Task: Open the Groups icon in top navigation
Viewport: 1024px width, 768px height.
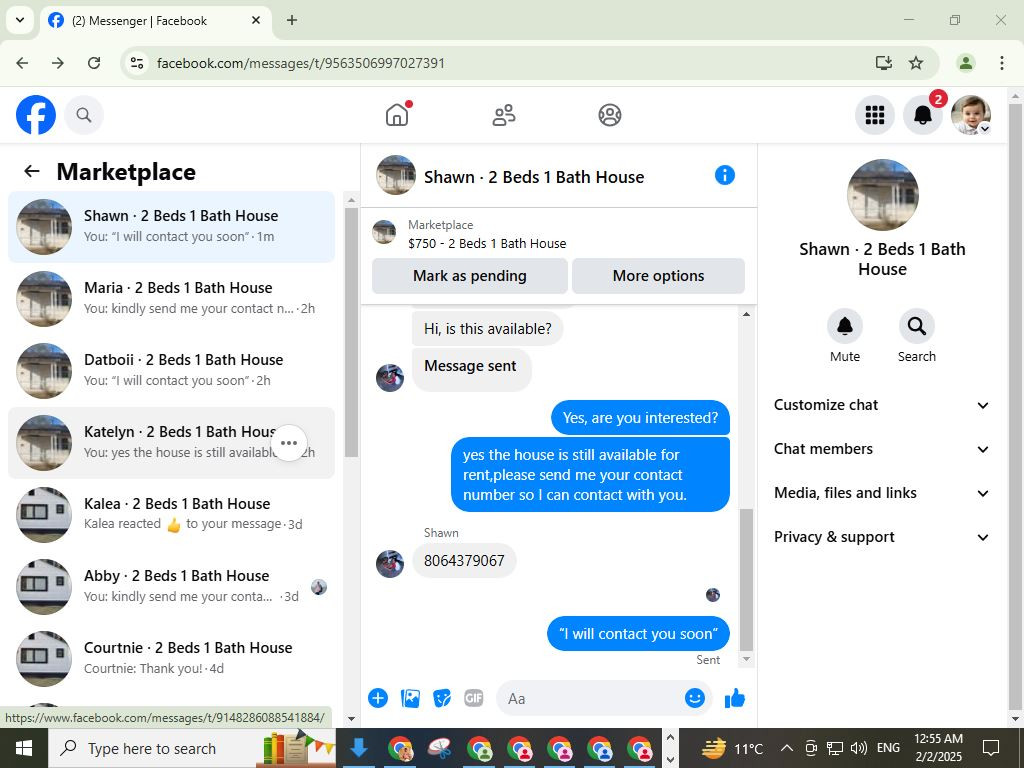Action: click(609, 115)
